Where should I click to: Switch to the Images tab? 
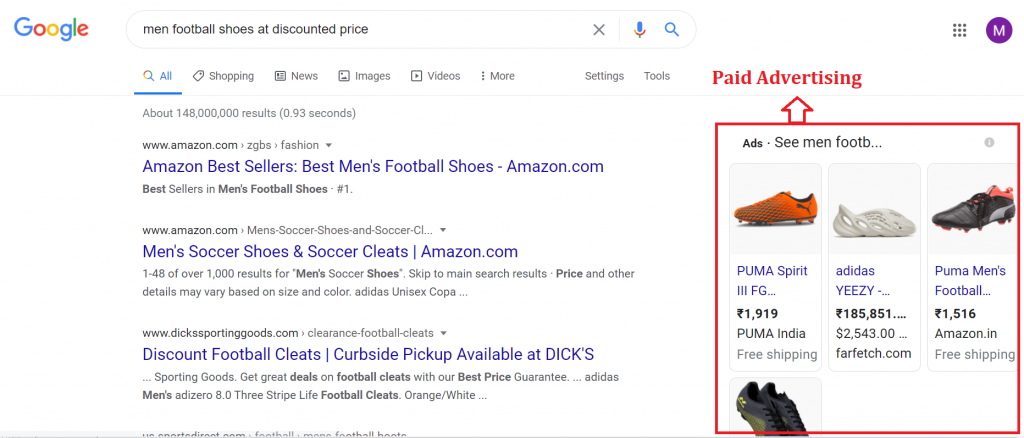(x=364, y=76)
